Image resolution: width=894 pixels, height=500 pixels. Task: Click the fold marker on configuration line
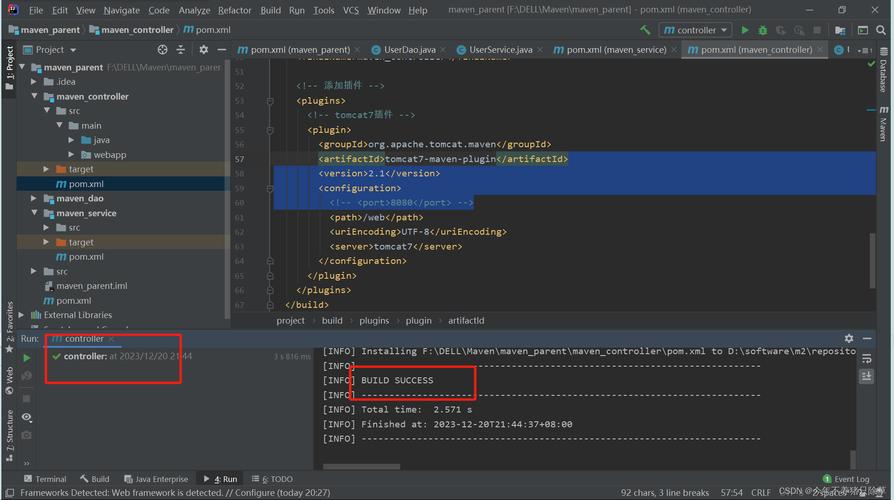click(270, 188)
